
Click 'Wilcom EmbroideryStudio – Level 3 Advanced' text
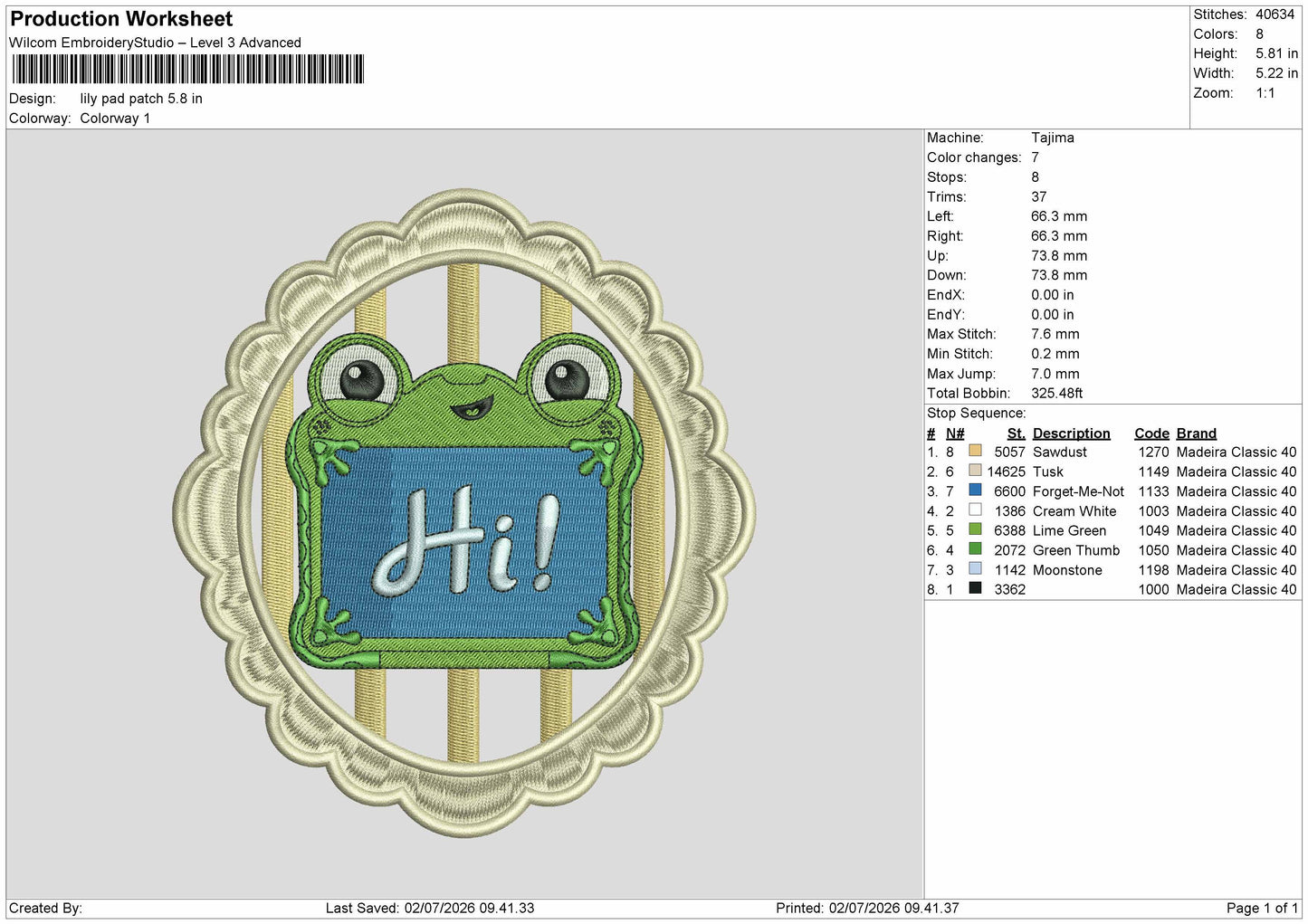[155, 43]
